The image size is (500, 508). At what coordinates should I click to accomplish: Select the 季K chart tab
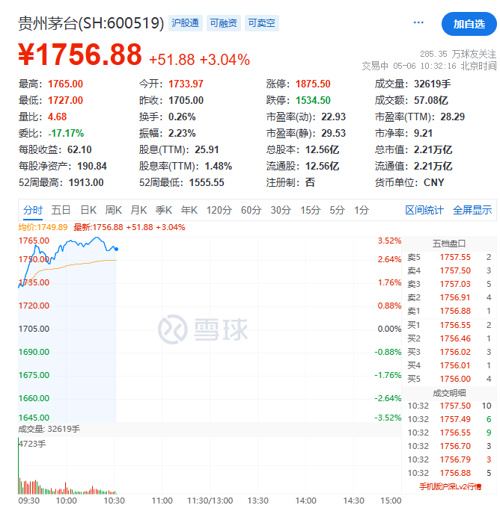pyautogui.click(x=164, y=210)
